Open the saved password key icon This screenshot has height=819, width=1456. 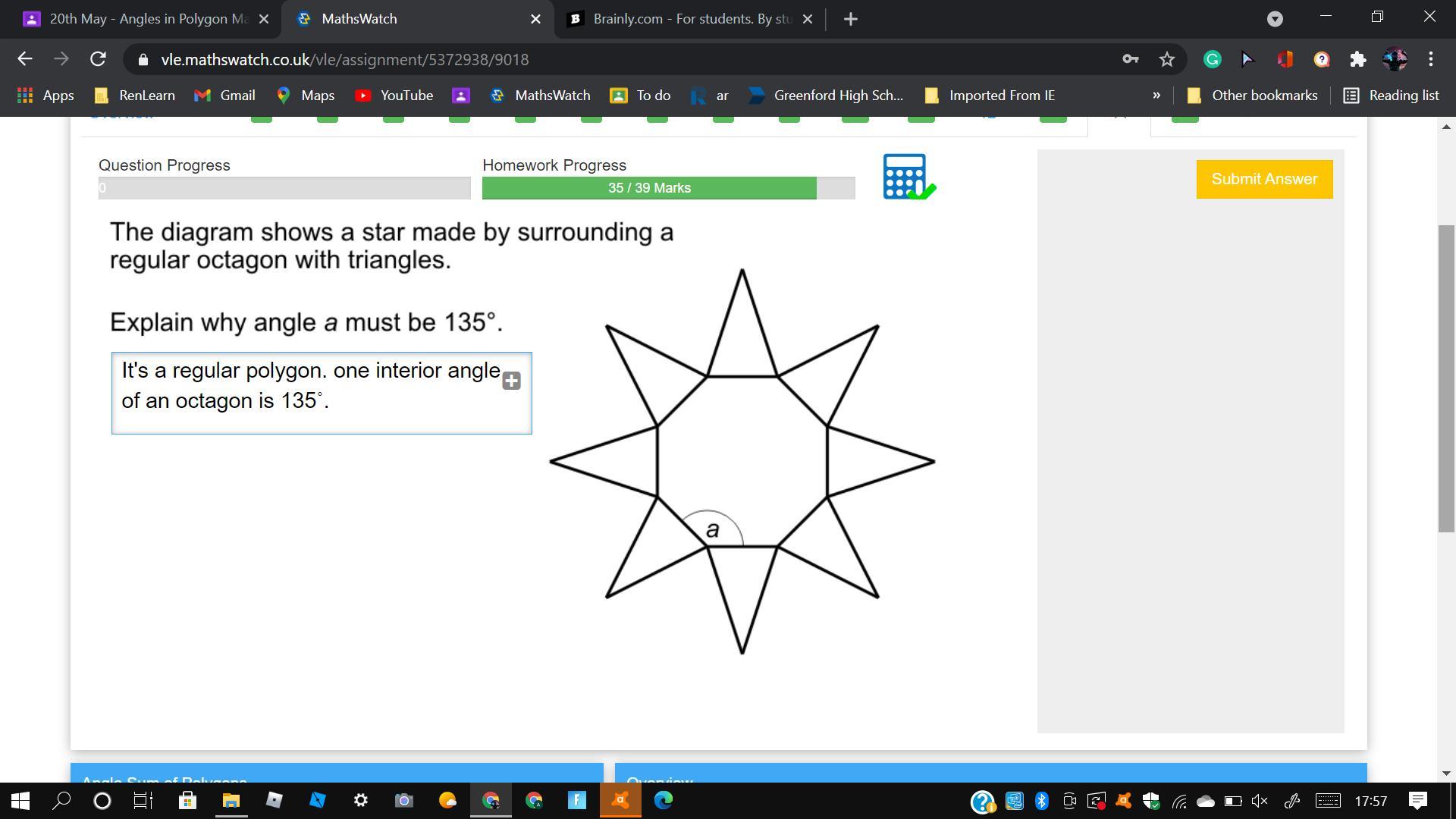(x=1130, y=59)
